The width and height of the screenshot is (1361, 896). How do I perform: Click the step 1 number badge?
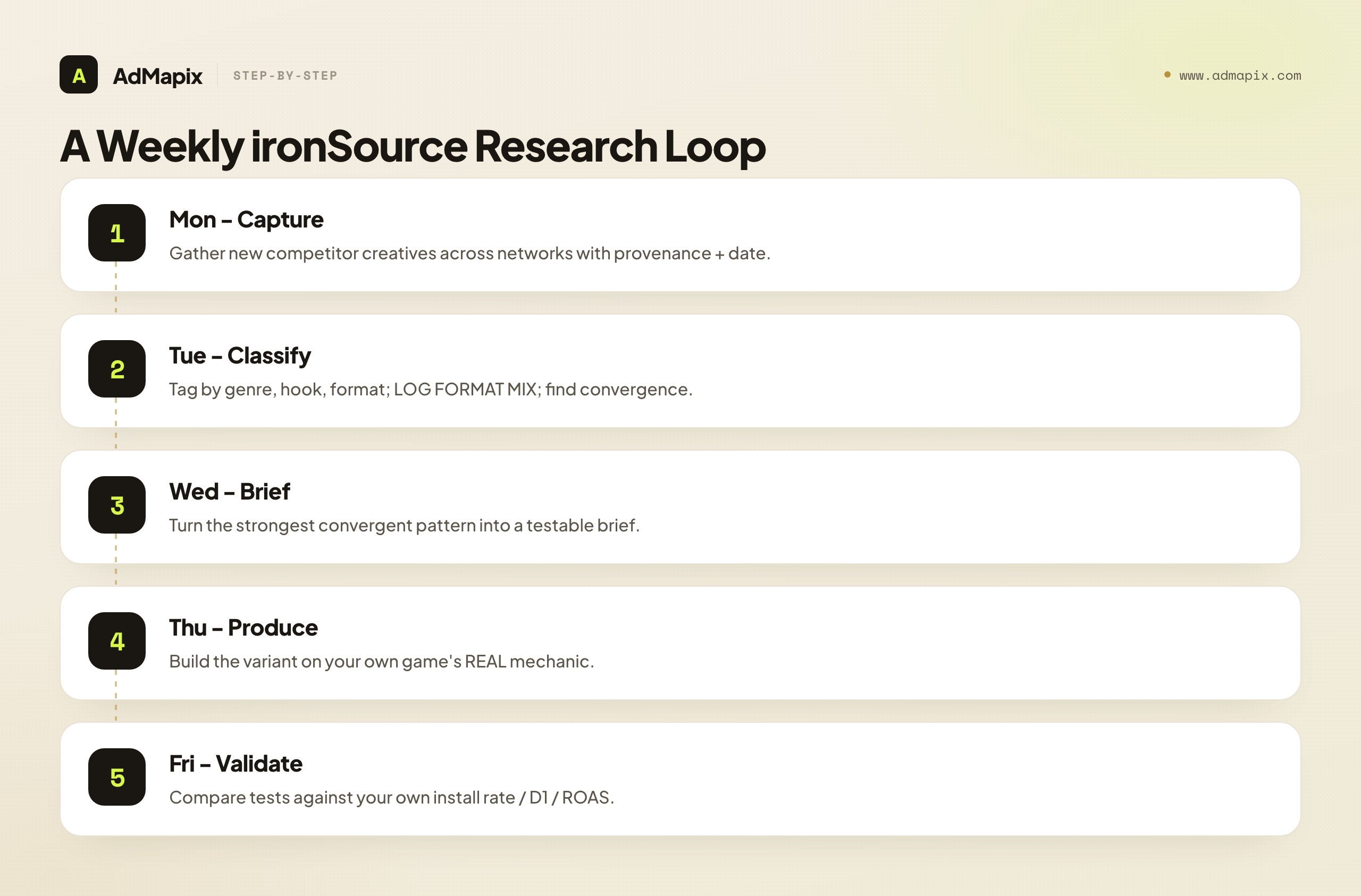(116, 233)
